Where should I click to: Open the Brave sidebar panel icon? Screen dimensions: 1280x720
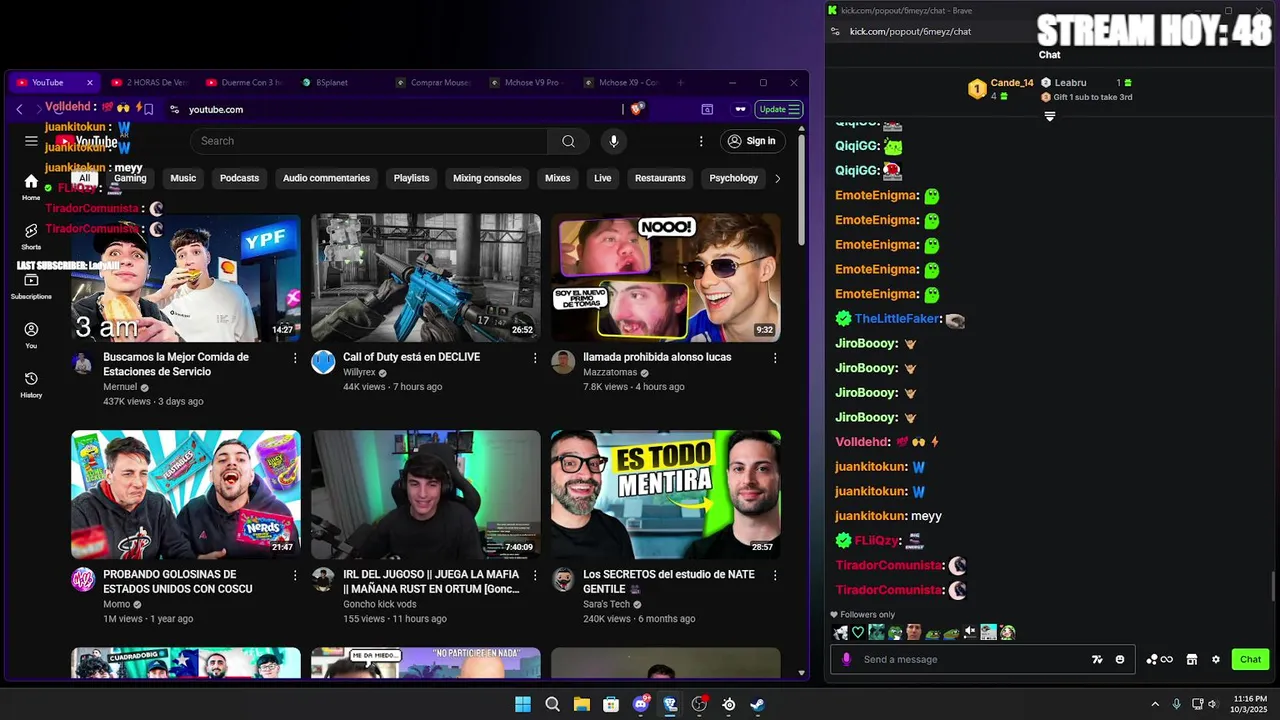pos(707,109)
